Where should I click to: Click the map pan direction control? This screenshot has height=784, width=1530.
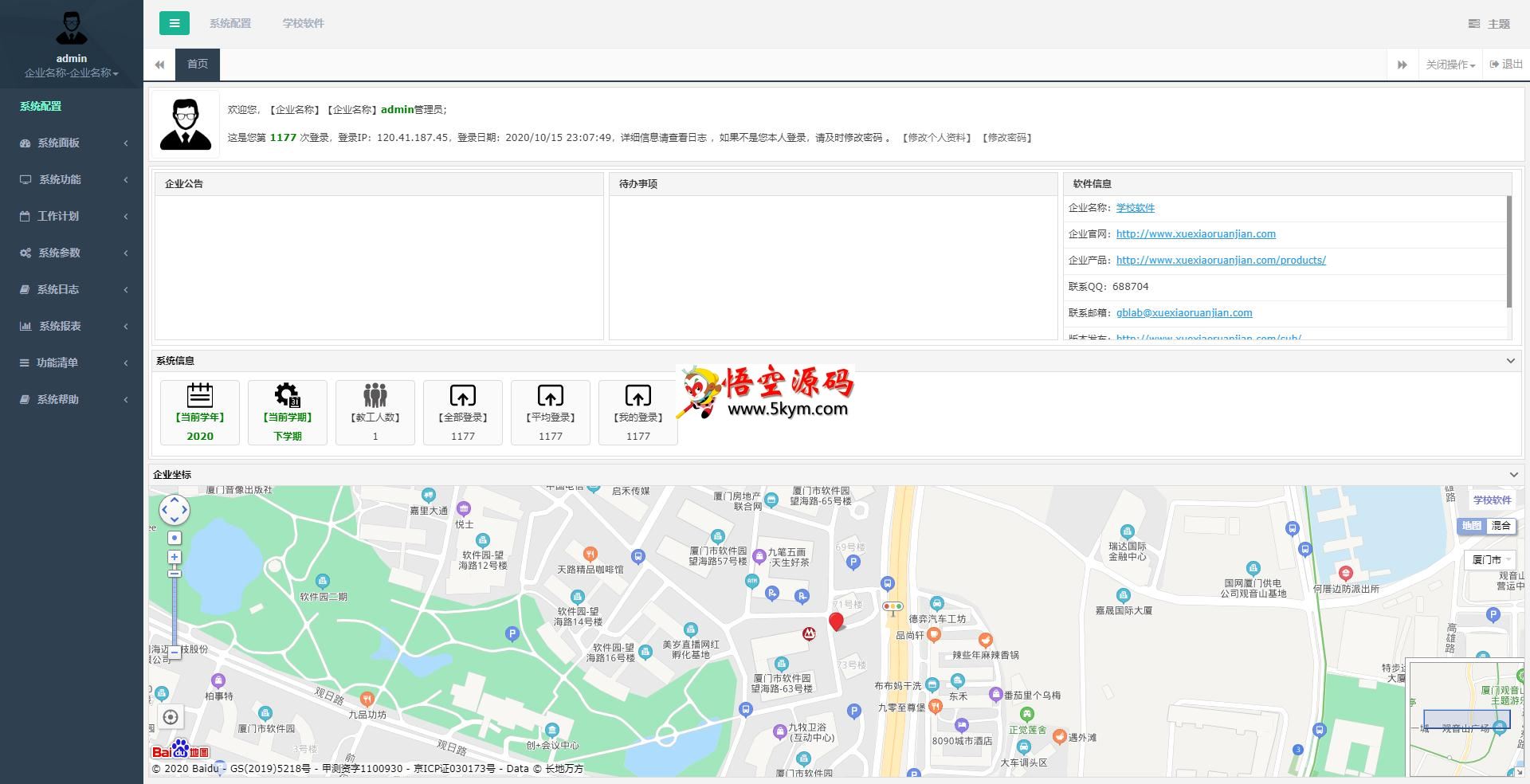click(x=175, y=510)
